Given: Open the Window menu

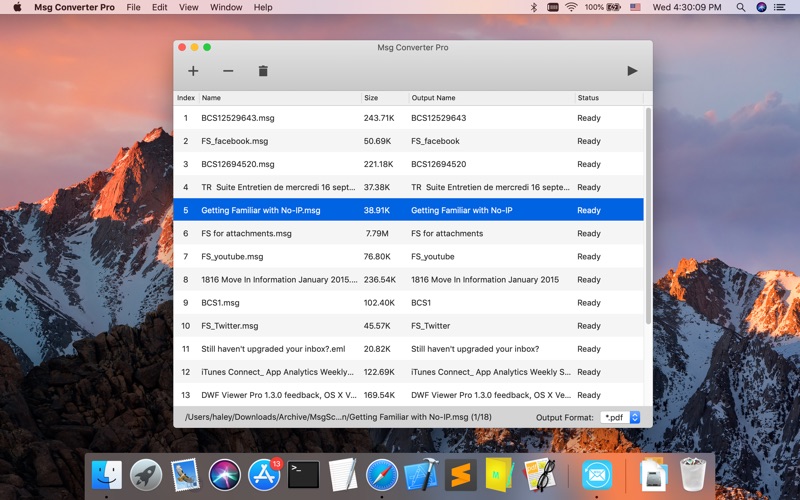Looking at the screenshot, I should [226, 7].
